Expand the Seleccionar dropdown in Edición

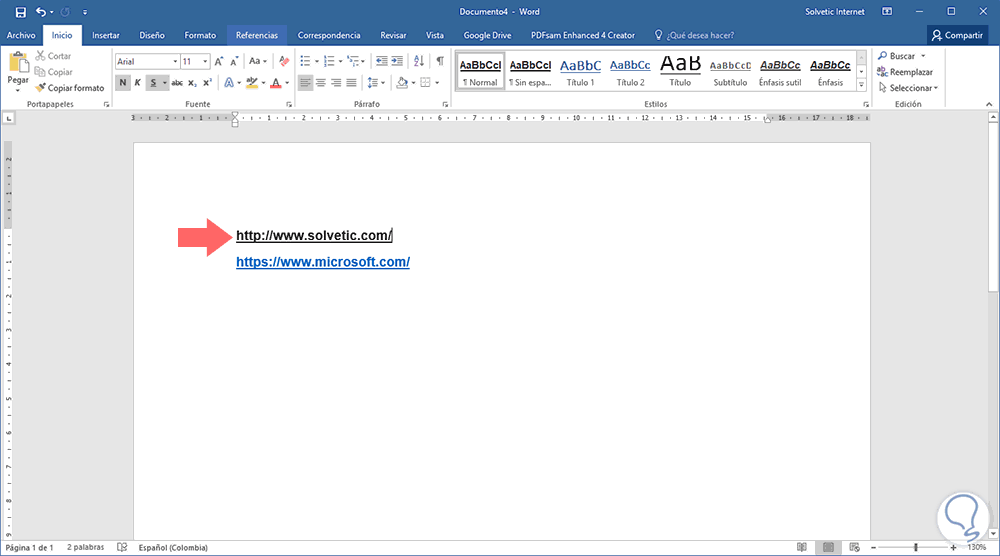(909, 88)
